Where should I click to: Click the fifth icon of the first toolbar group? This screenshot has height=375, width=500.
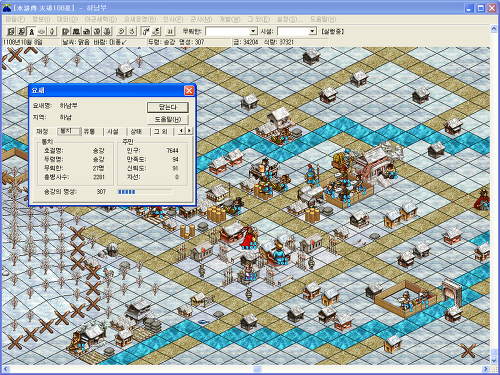coord(52,31)
